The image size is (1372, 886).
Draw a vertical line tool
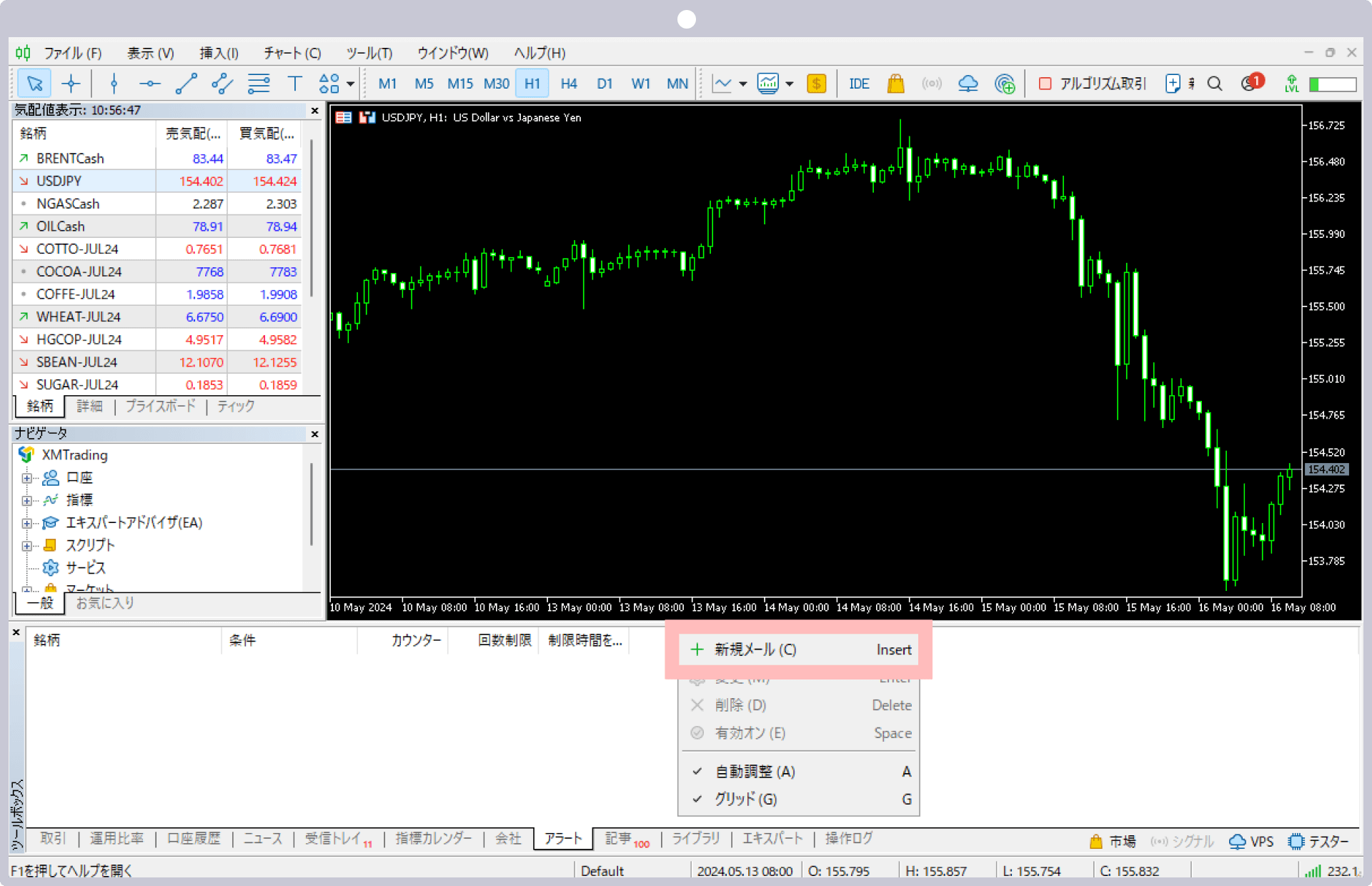click(114, 84)
